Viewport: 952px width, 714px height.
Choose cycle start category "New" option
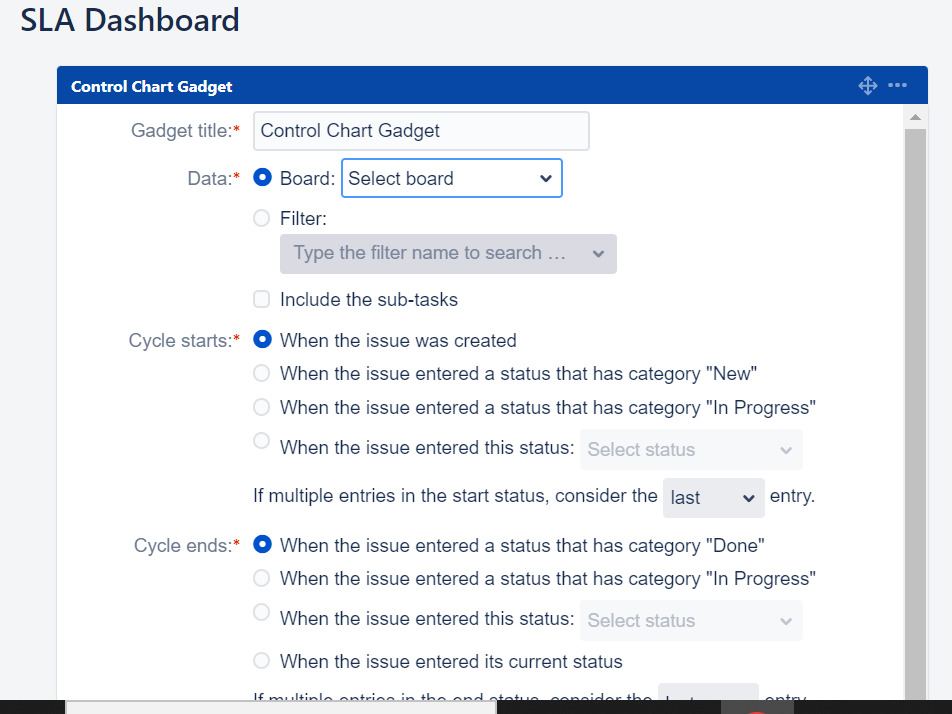coord(262,373)
